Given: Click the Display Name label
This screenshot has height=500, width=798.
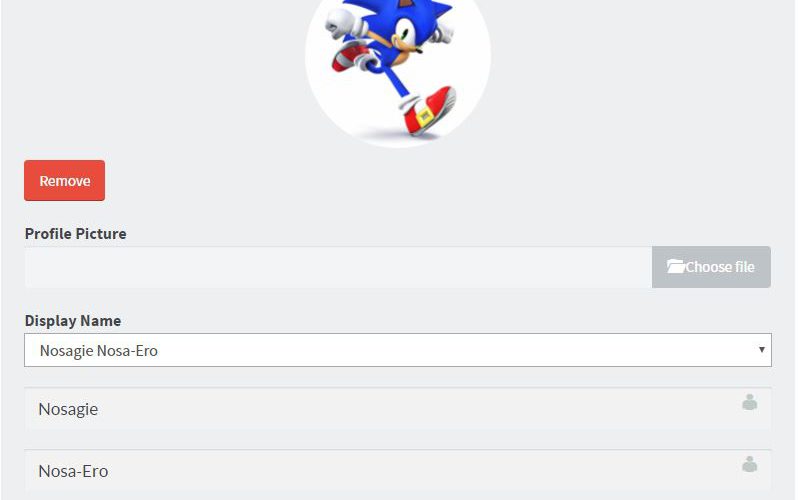Looking at the screenshot, I should click(73, 321).
